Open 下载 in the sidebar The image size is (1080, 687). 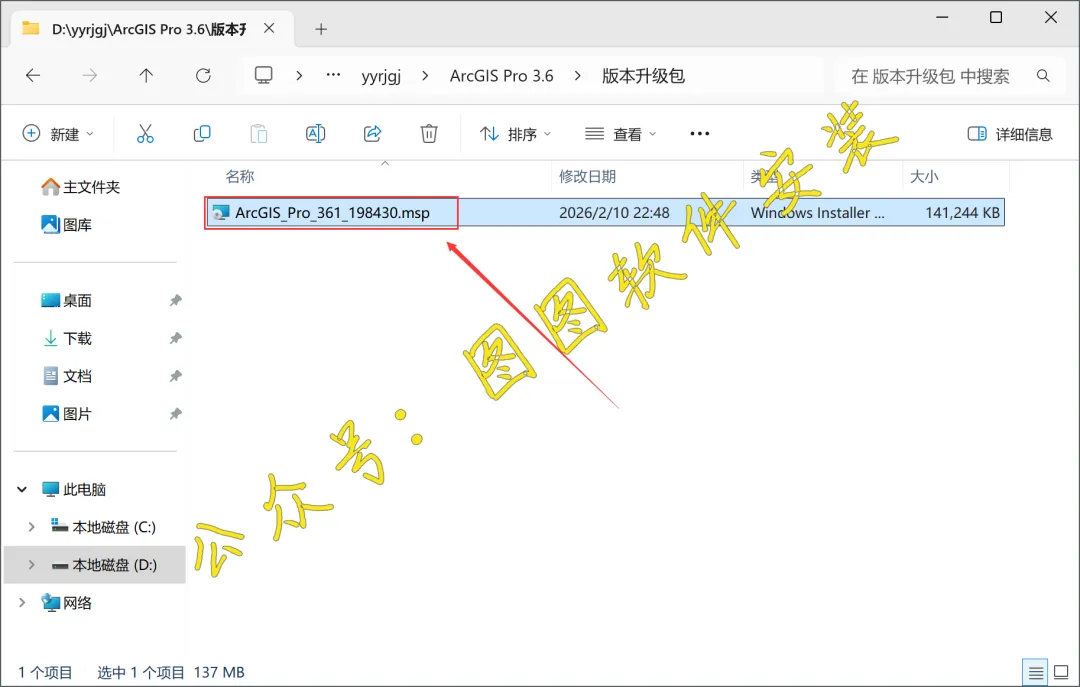pos(67,338)
